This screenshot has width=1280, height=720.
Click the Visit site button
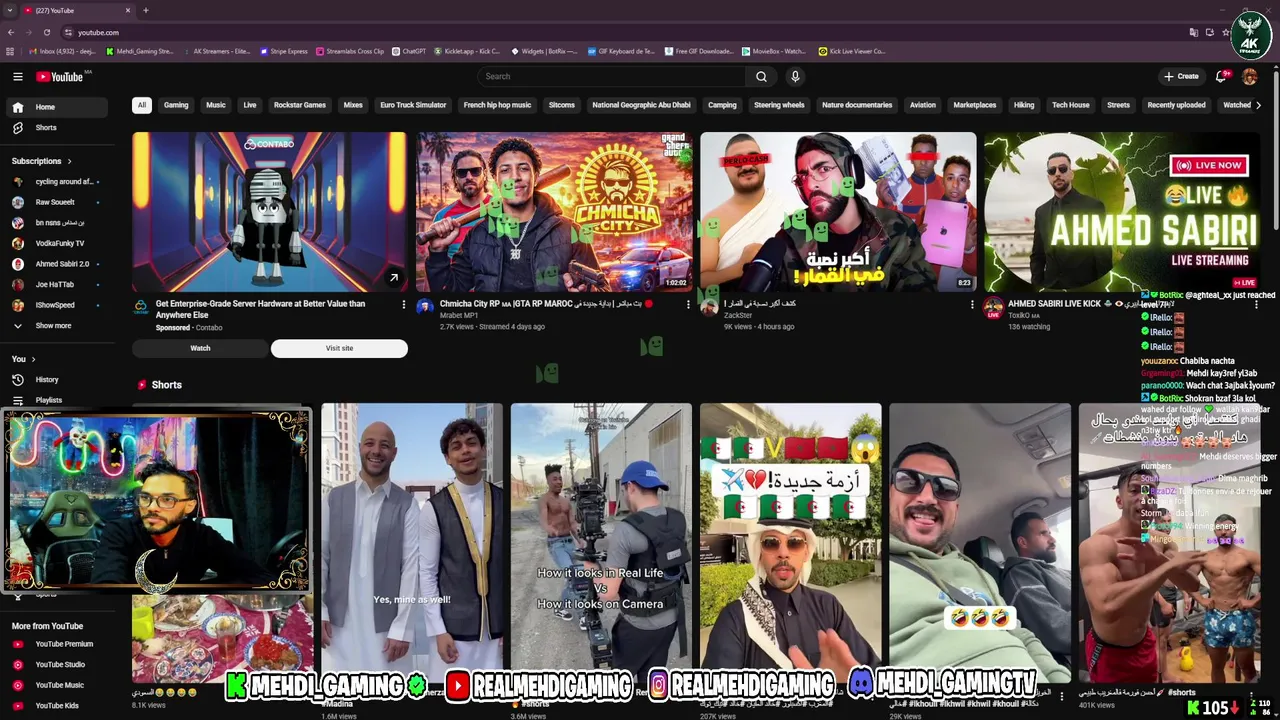click(339, 348)
